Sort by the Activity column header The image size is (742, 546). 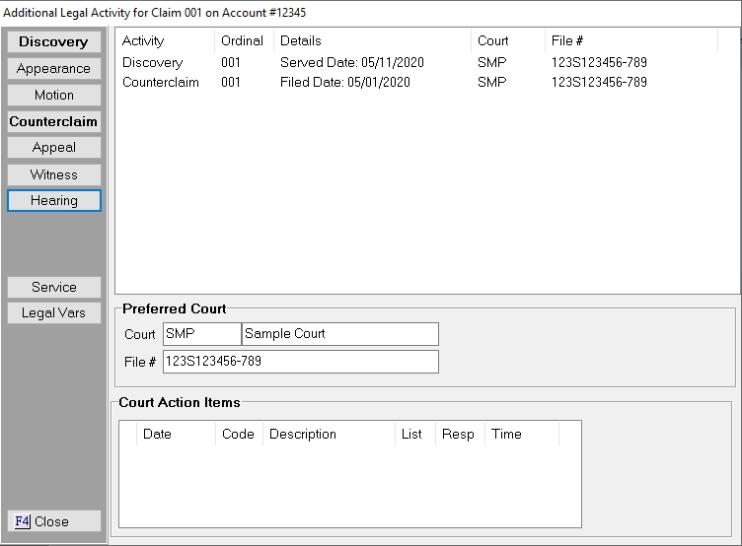tap(165, 41)
